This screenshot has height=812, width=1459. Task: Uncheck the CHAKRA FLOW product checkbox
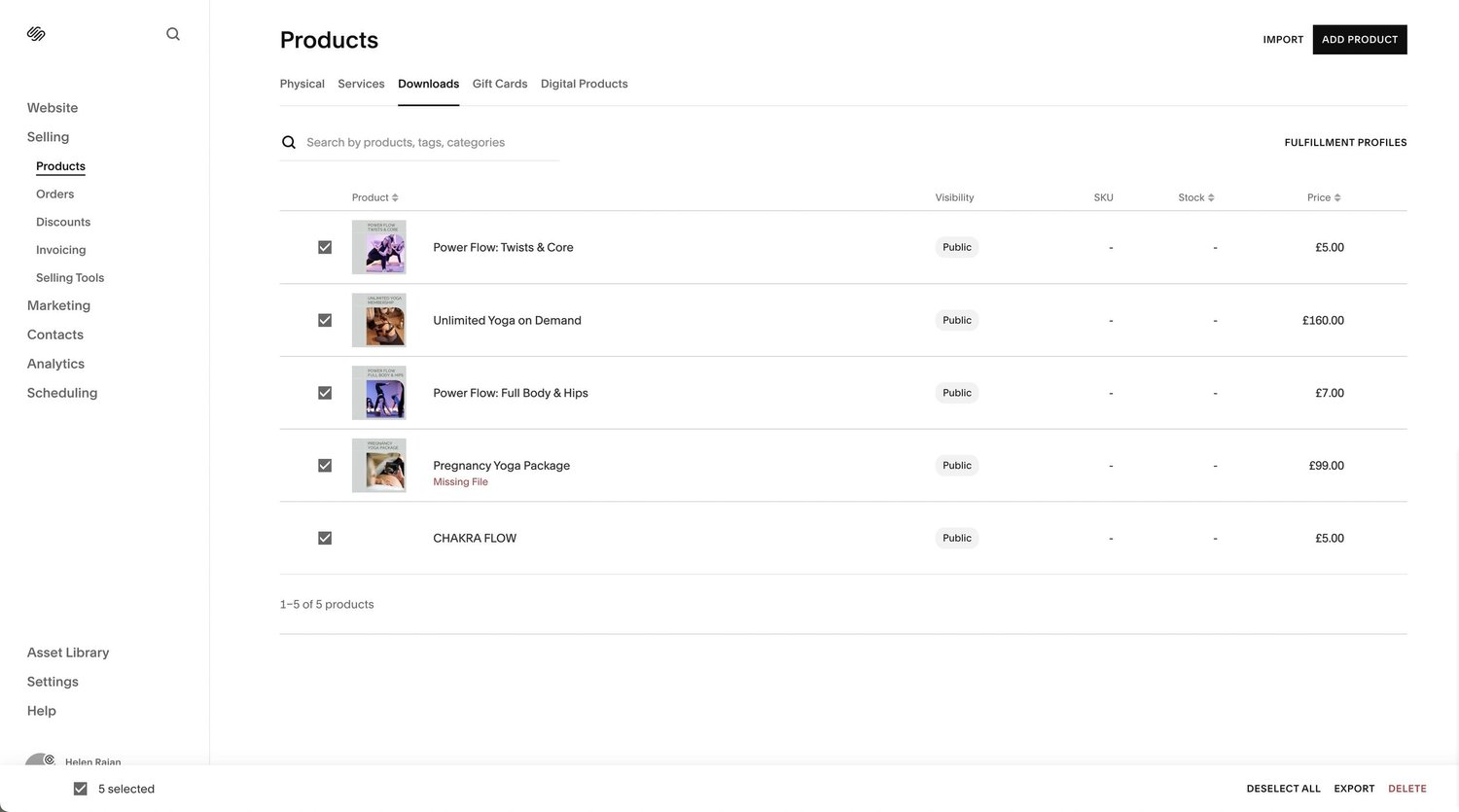click(324, 537)
